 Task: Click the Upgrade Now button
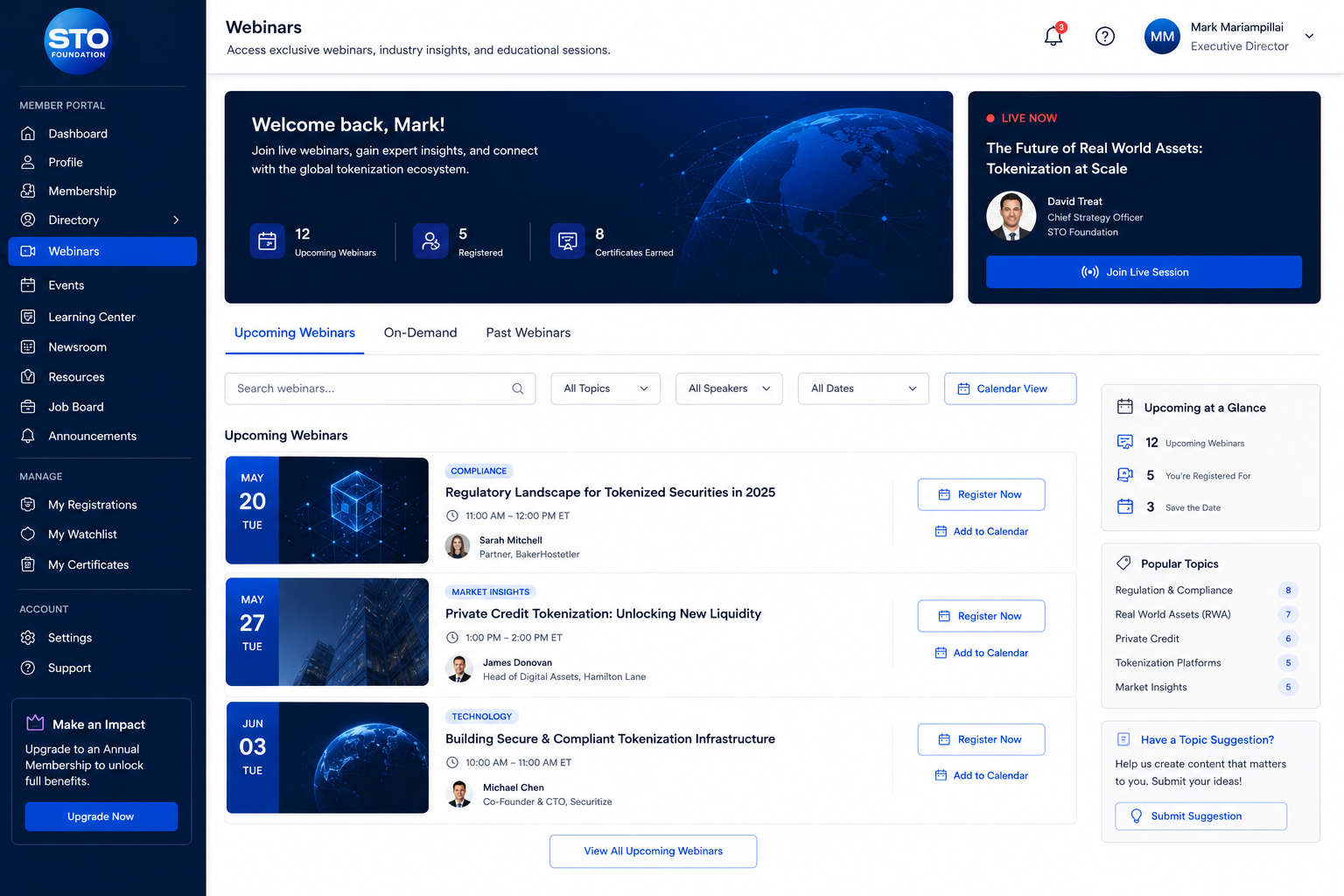(x=101, y=816)
